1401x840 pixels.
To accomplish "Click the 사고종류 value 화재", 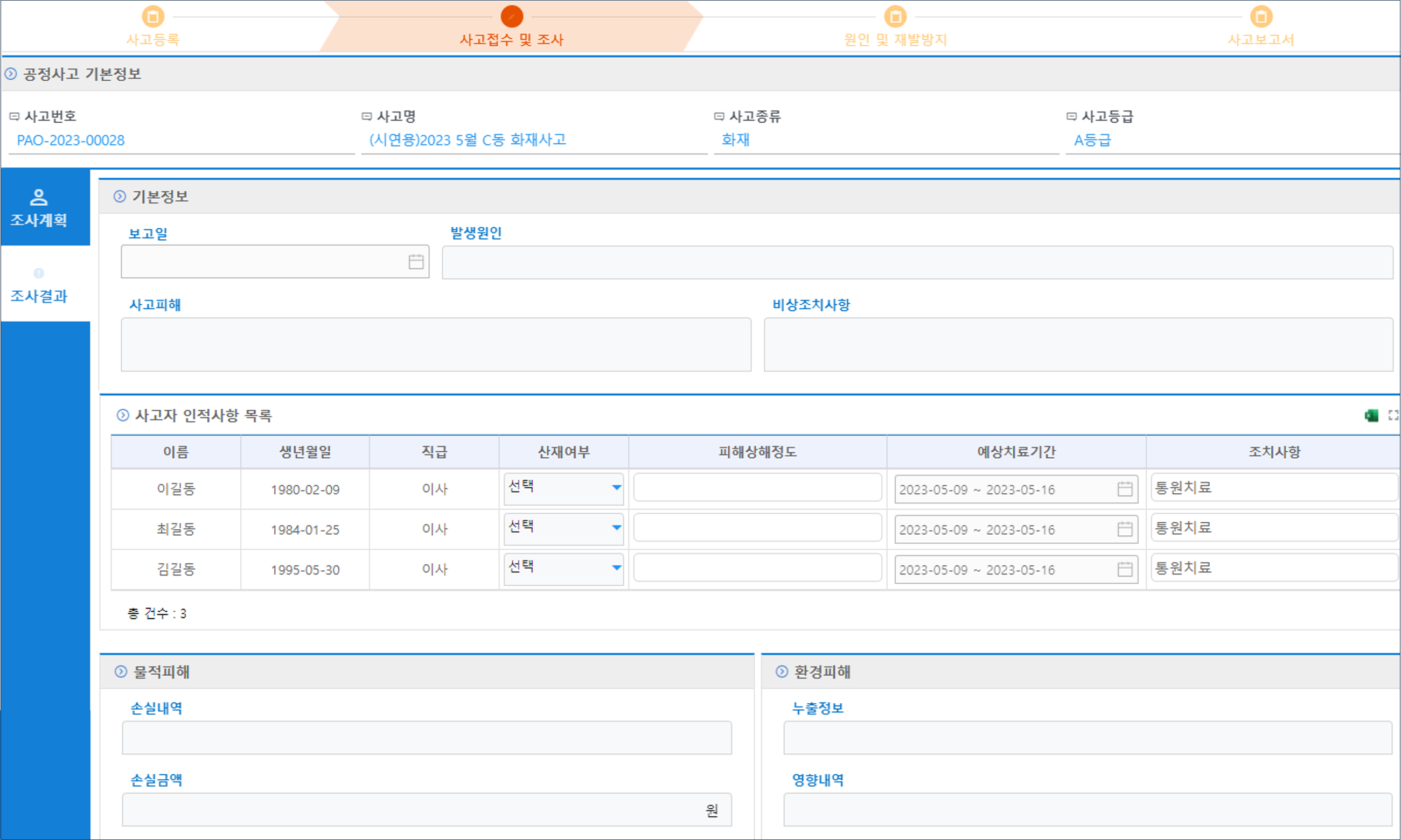I will point(735,140).
